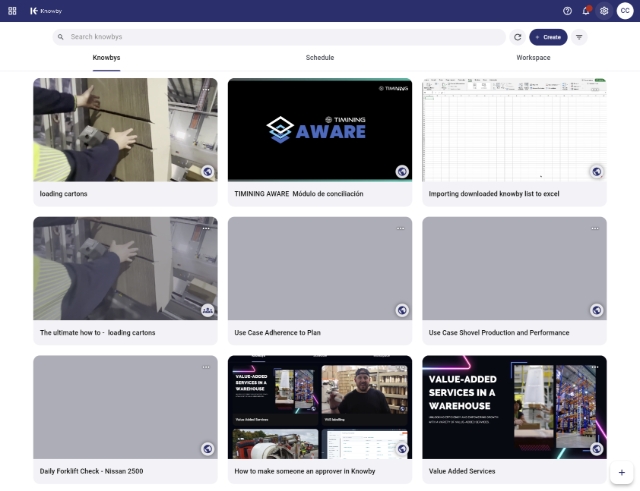Viewport: 640px width, 491px height.
Task: Open the apps grid menu icon
Action: point(12,11)
